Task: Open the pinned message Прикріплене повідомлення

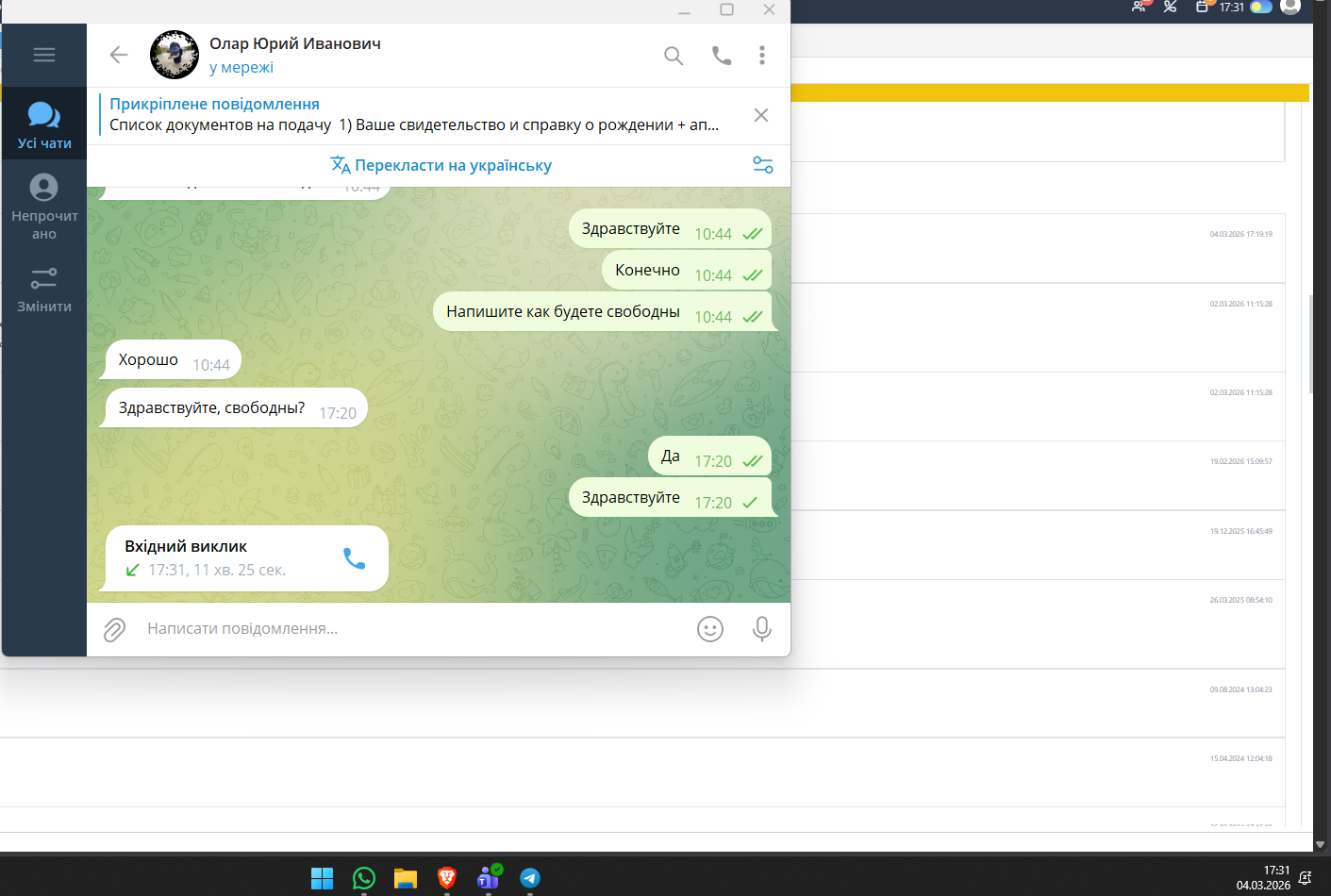Action: point(415,114)
